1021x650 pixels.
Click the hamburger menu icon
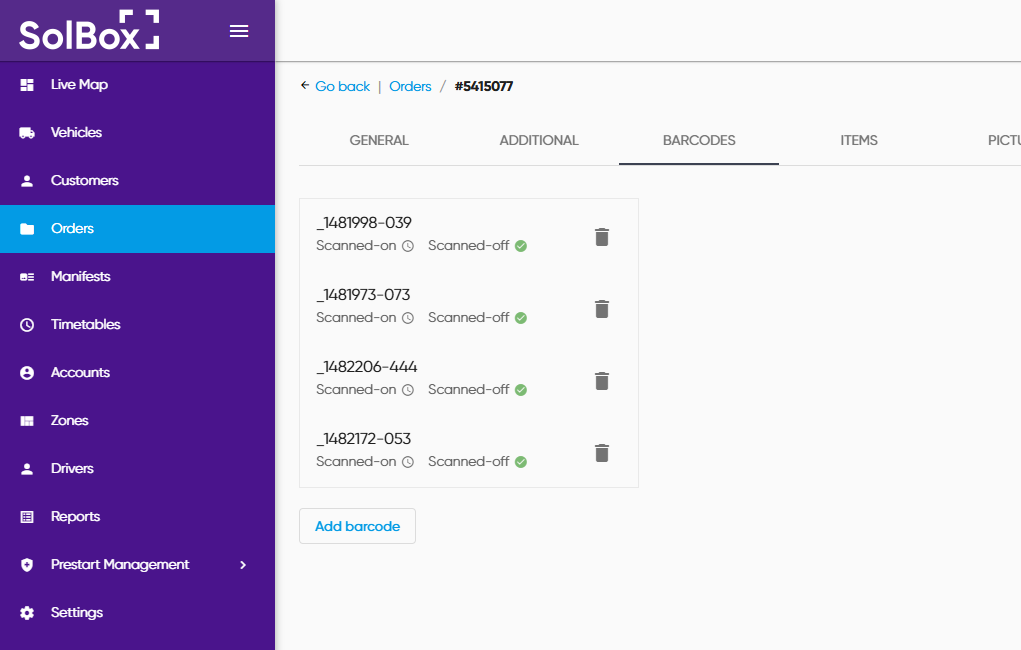(x=239, y=31)
